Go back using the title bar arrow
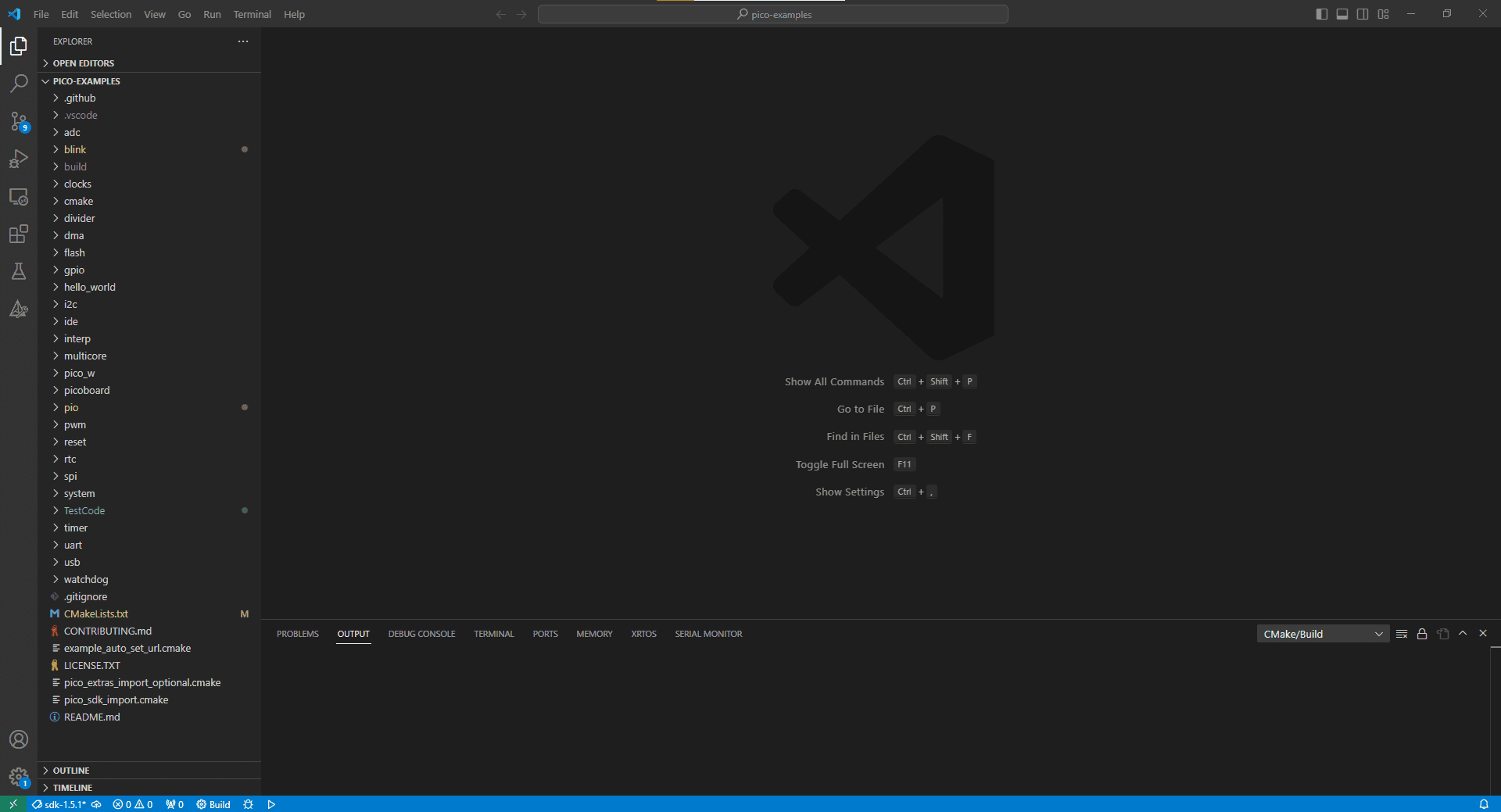 click(x=501, y=14)
